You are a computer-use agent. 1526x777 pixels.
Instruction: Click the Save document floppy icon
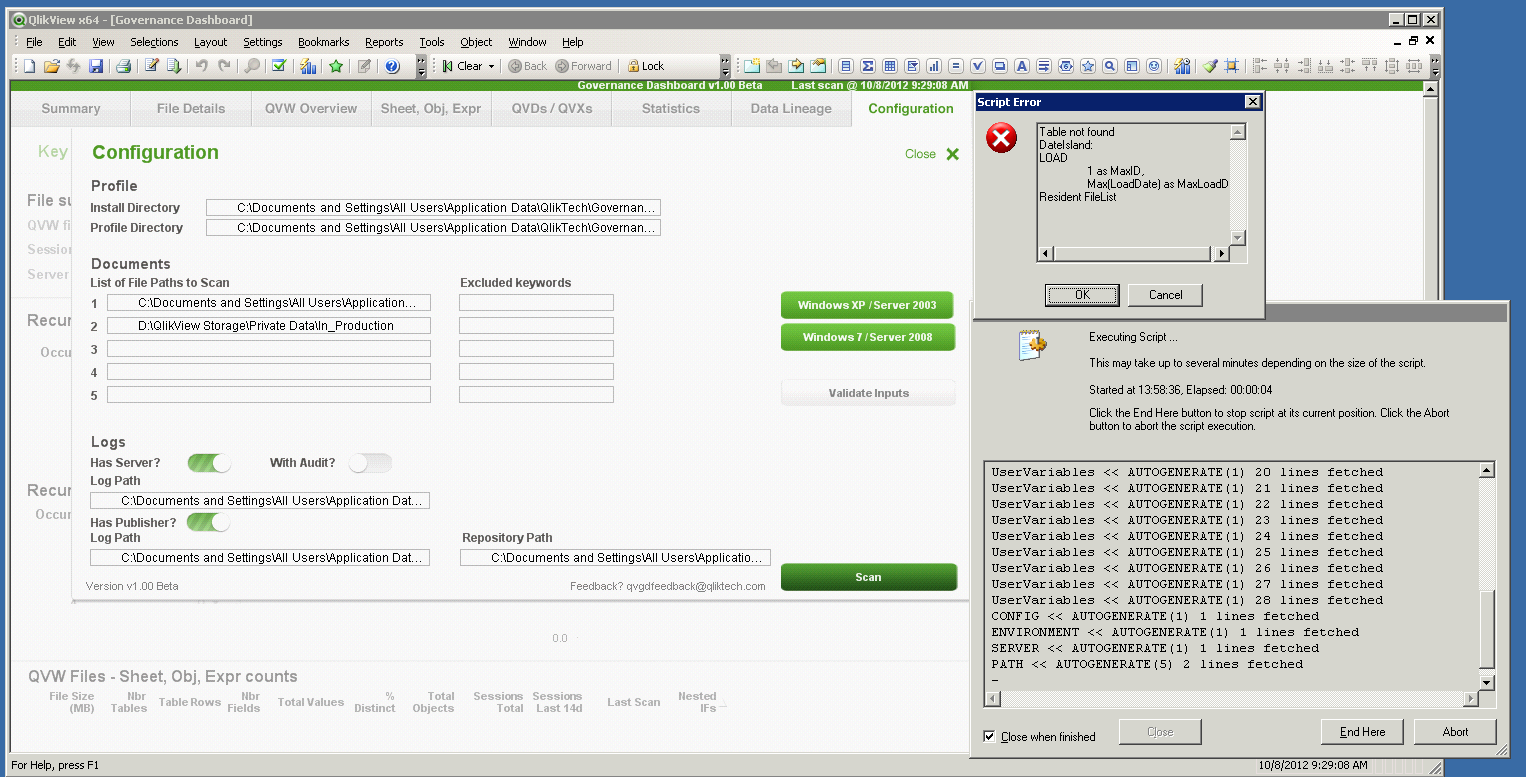[x=96, y=66]
